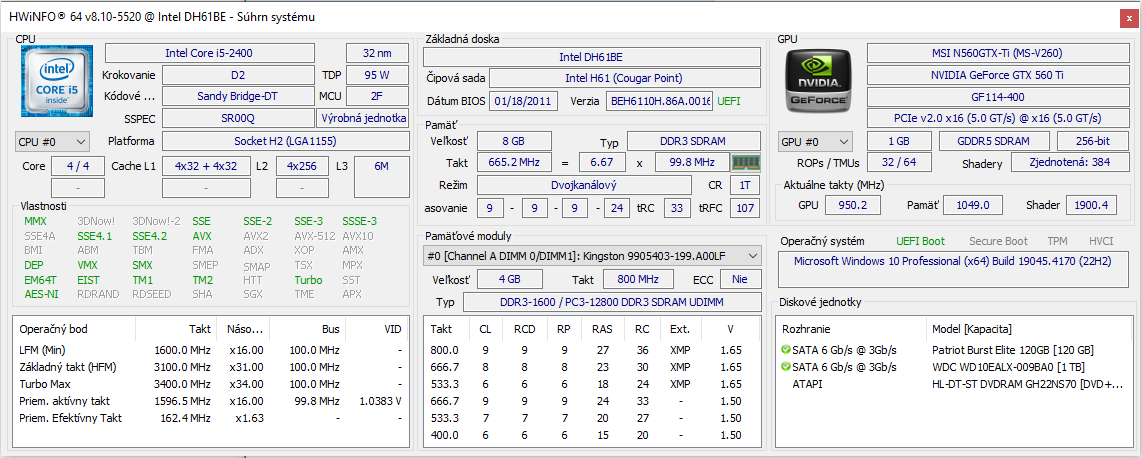Click the green UEFI label beside BIOS version
The image size is (1142, 458).
pos(728,101)
